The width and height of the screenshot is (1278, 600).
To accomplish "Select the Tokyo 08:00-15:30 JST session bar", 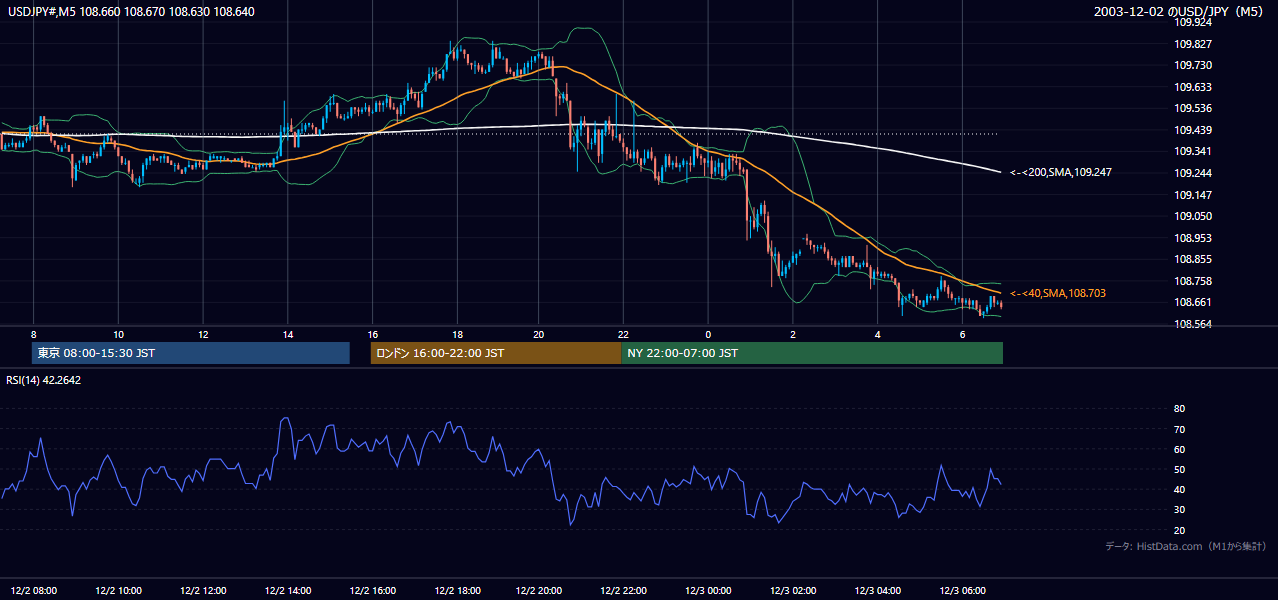I will [191, 353].
